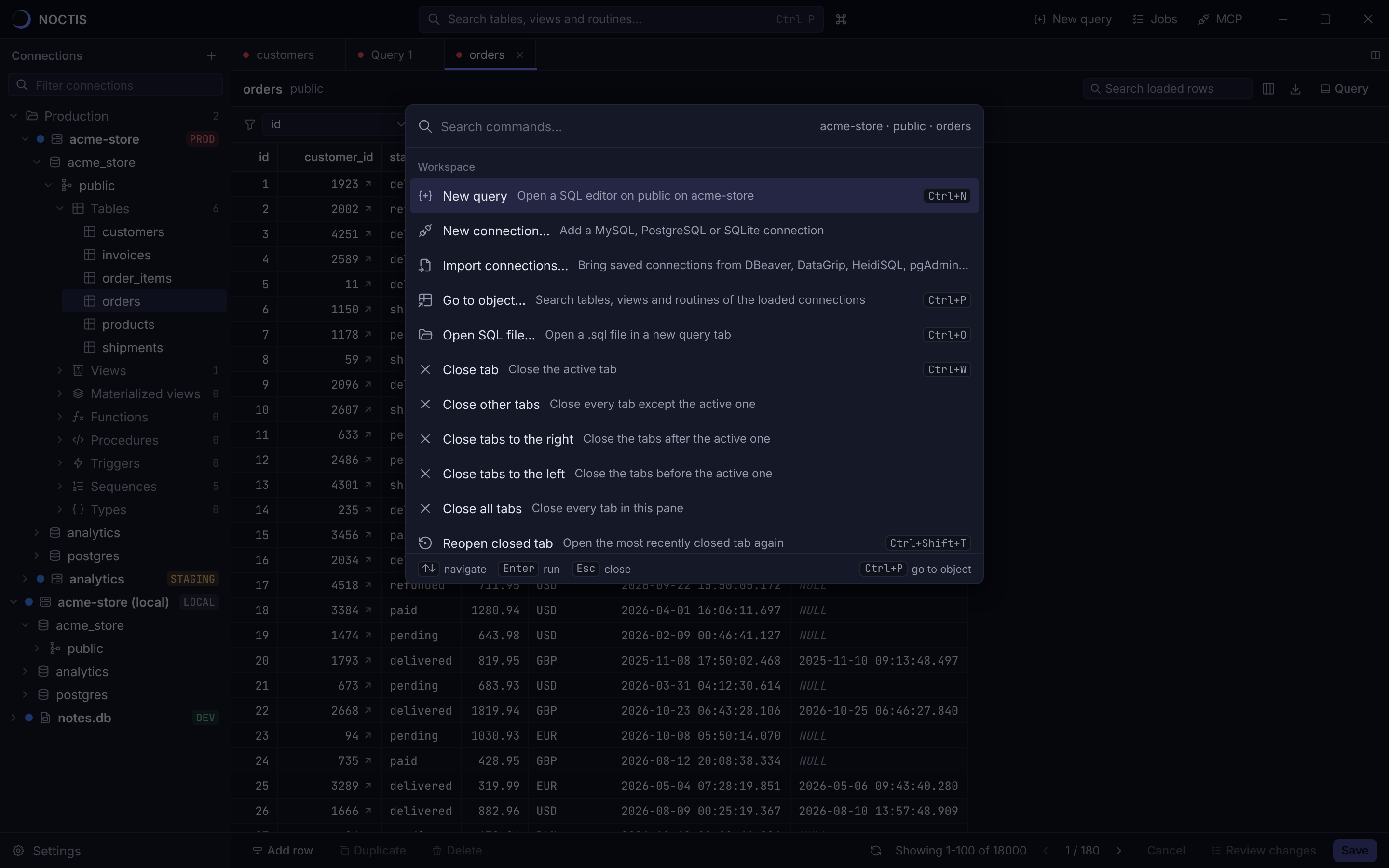Go to the next page arrow

click(1118, 850)
